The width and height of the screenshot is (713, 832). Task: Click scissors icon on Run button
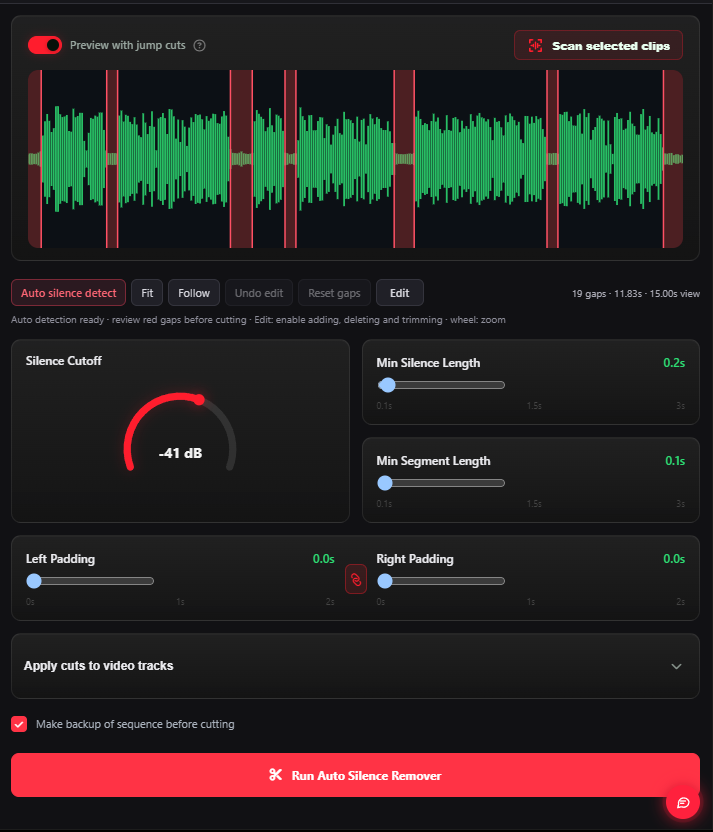tap(275, 775)
